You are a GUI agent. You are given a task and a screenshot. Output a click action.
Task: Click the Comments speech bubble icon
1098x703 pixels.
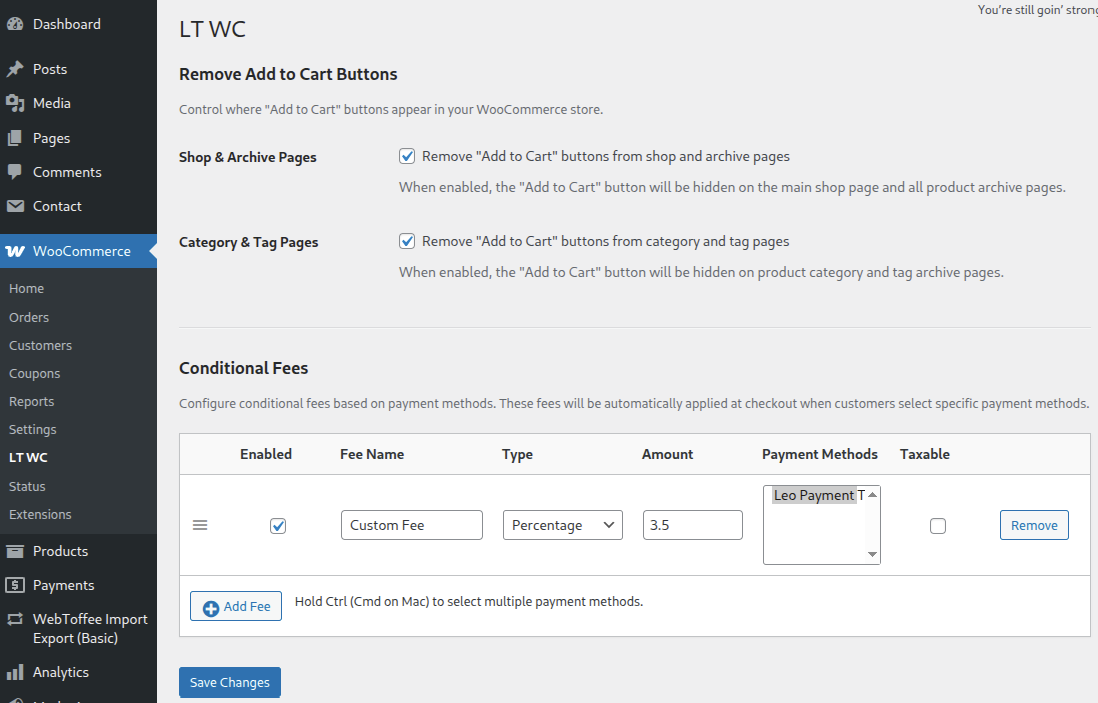coord(17,171)
